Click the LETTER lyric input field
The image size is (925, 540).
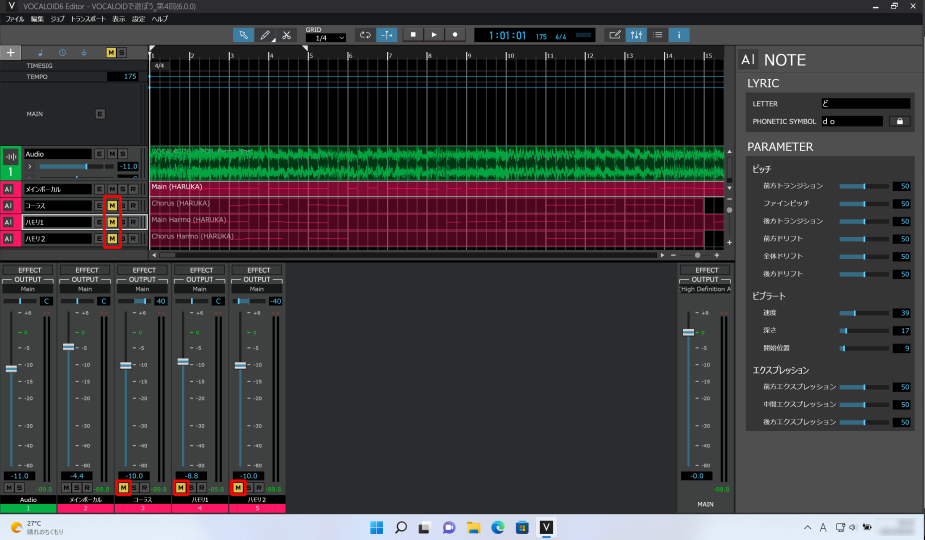pyautogui.click(x=865, y=103)
